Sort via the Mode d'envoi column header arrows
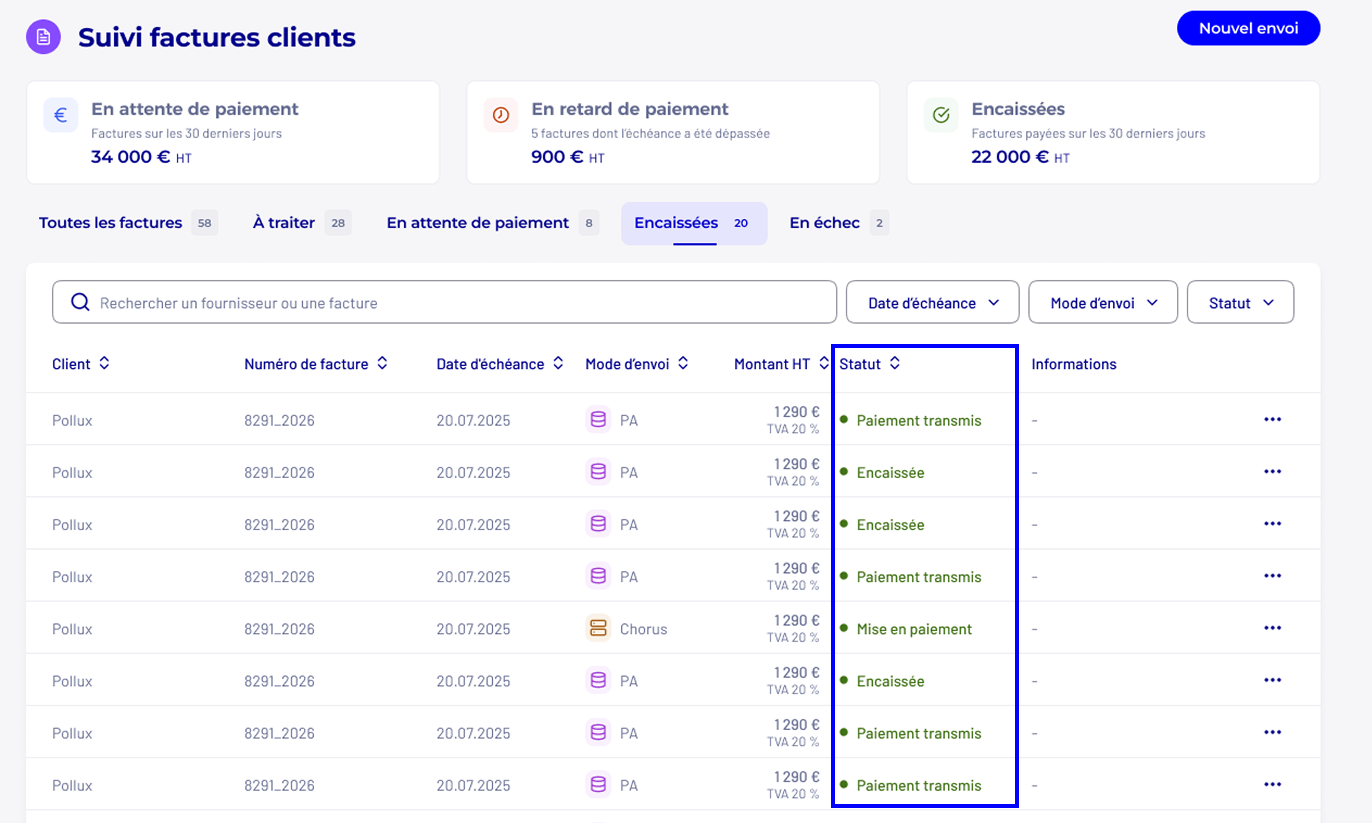 [683, 364]
